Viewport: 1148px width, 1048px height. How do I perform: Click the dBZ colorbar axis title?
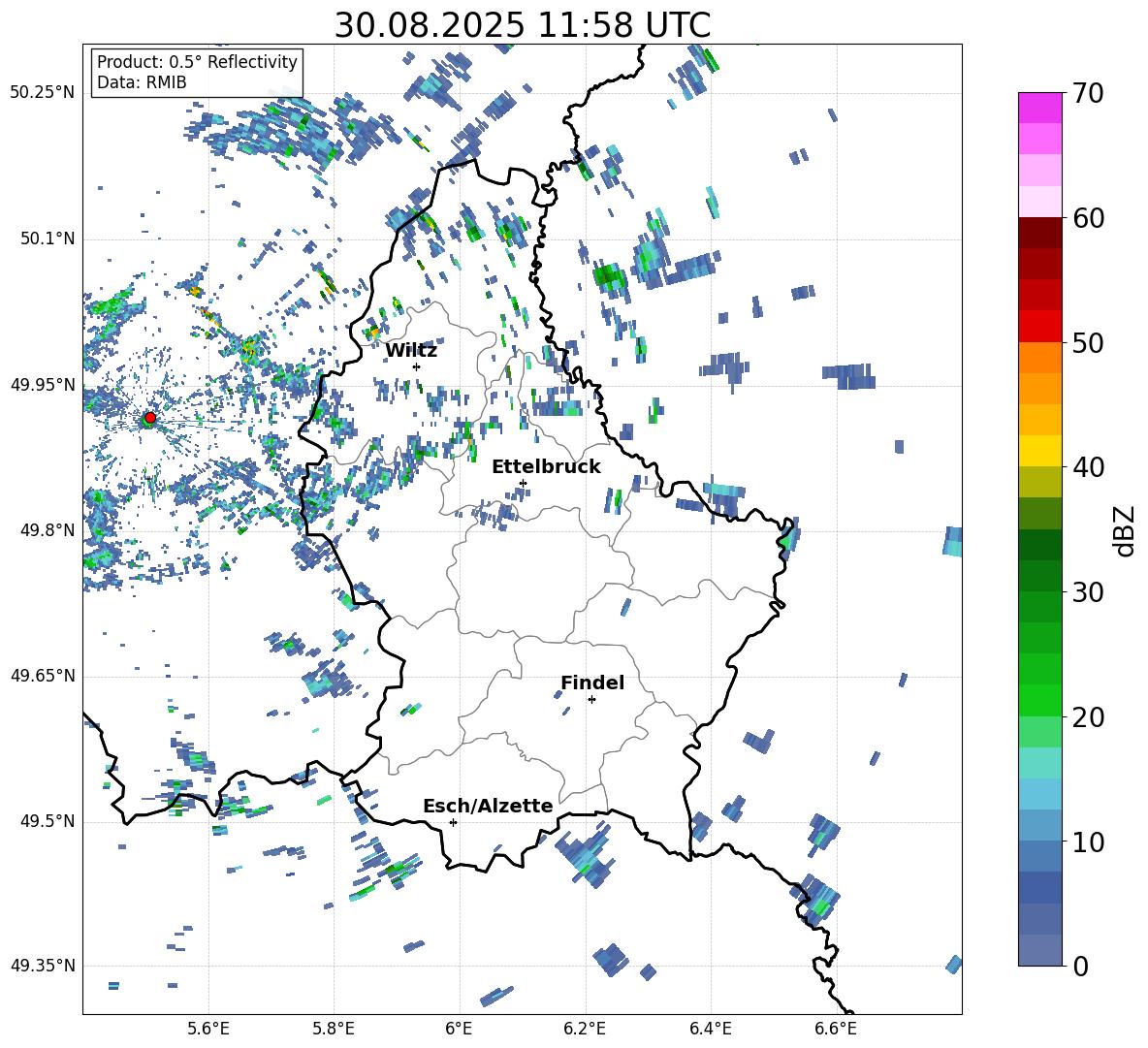click(1125, 530)
